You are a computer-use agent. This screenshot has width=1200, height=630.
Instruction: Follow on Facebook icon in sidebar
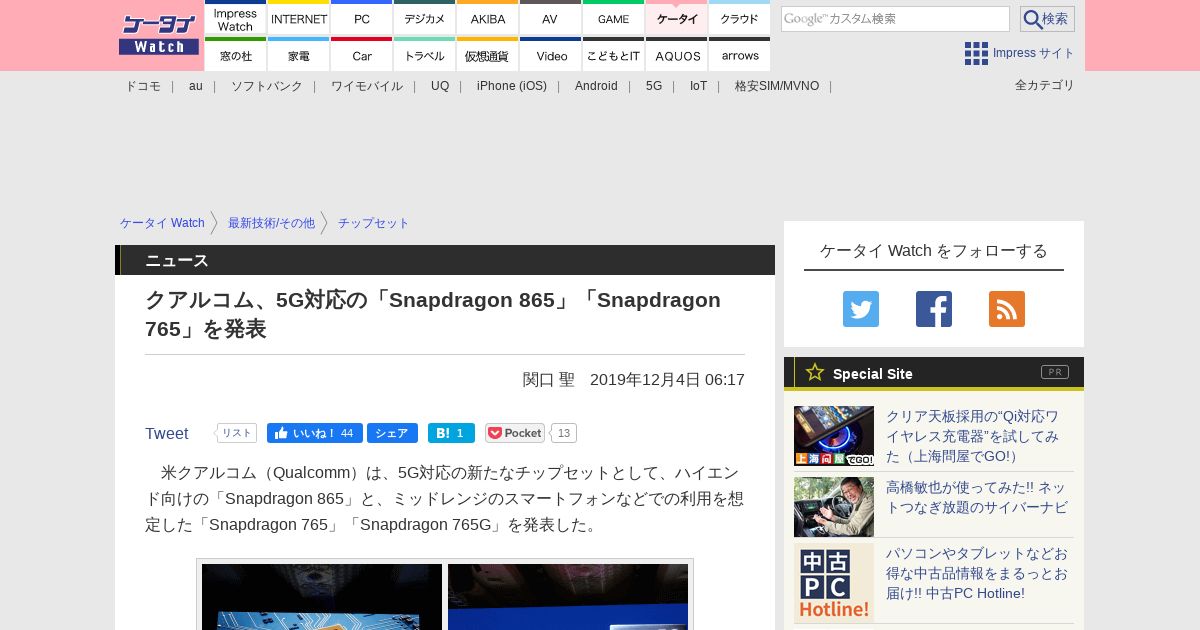(x=934, y=309)
